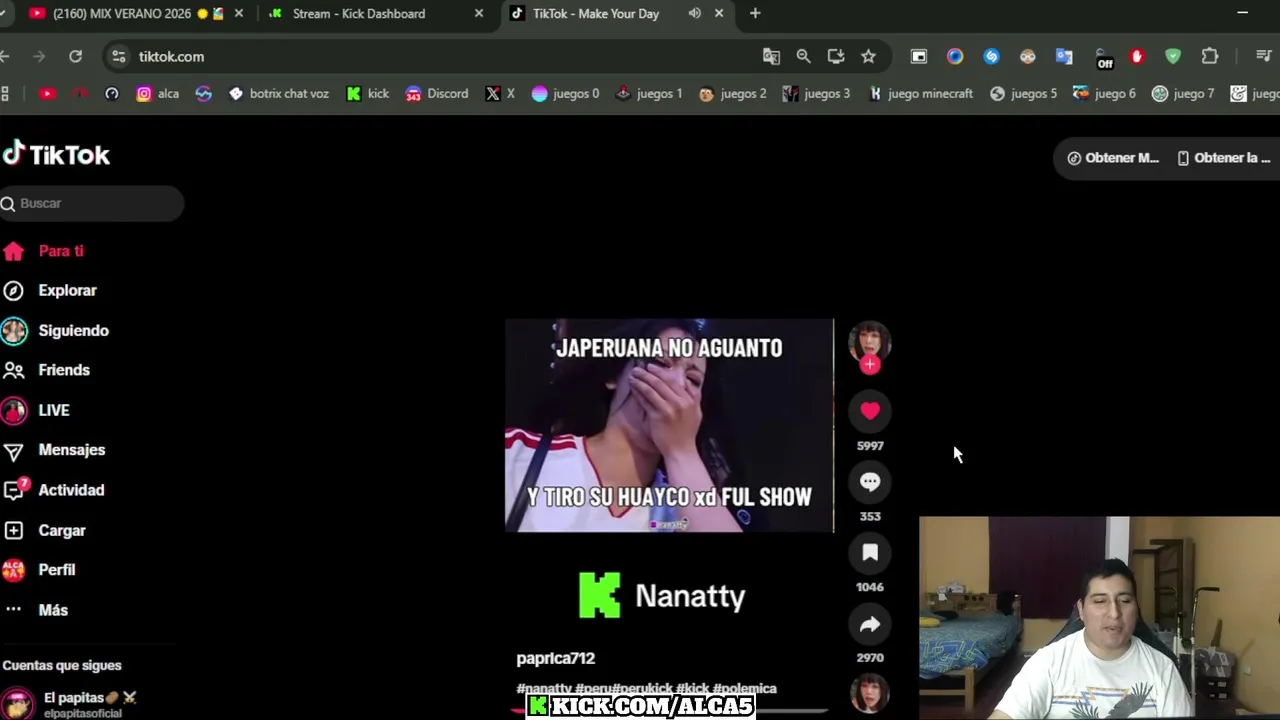View site information icon in address bar
Viewport: 1280px width, 720px height.
(x=118, y=56)
